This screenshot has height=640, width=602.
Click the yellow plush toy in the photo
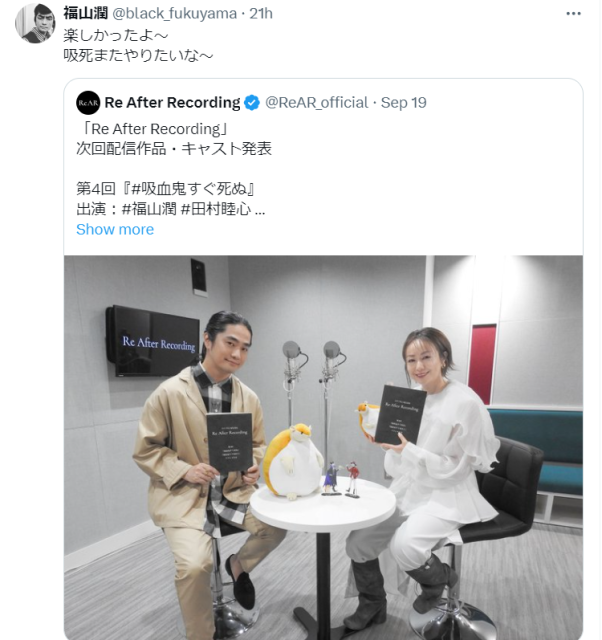tap(292, 462)
